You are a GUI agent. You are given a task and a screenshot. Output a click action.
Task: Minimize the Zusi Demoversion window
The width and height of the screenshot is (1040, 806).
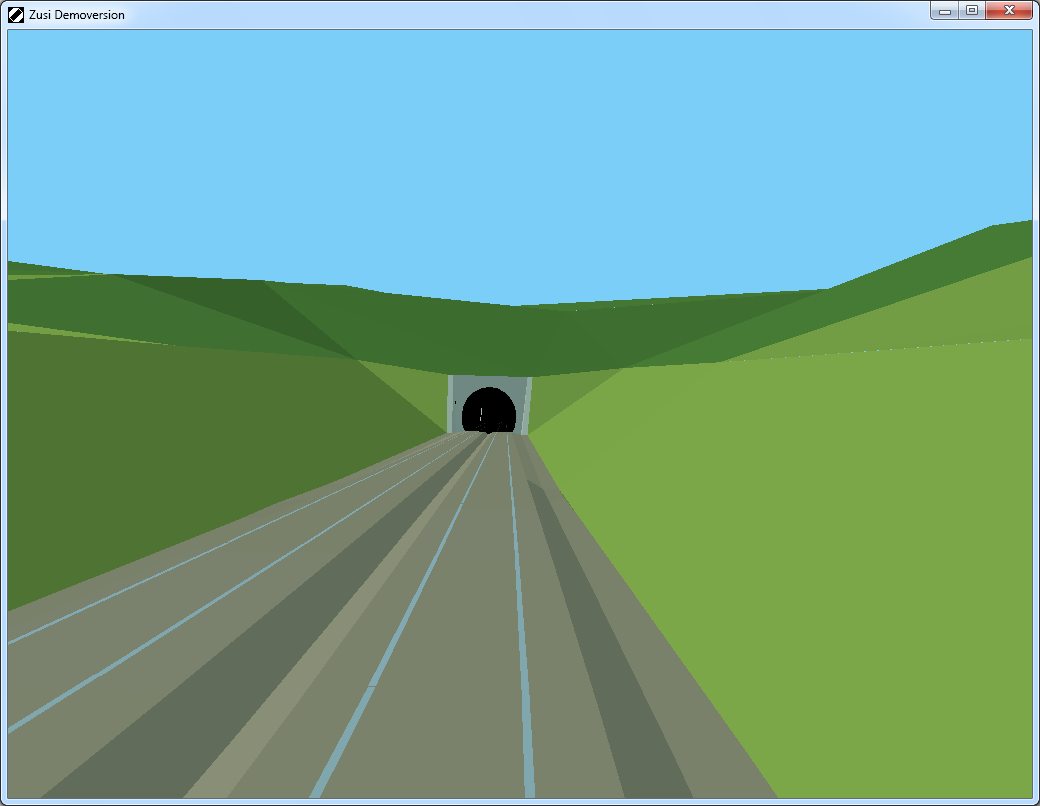click(x=945, y=11)
